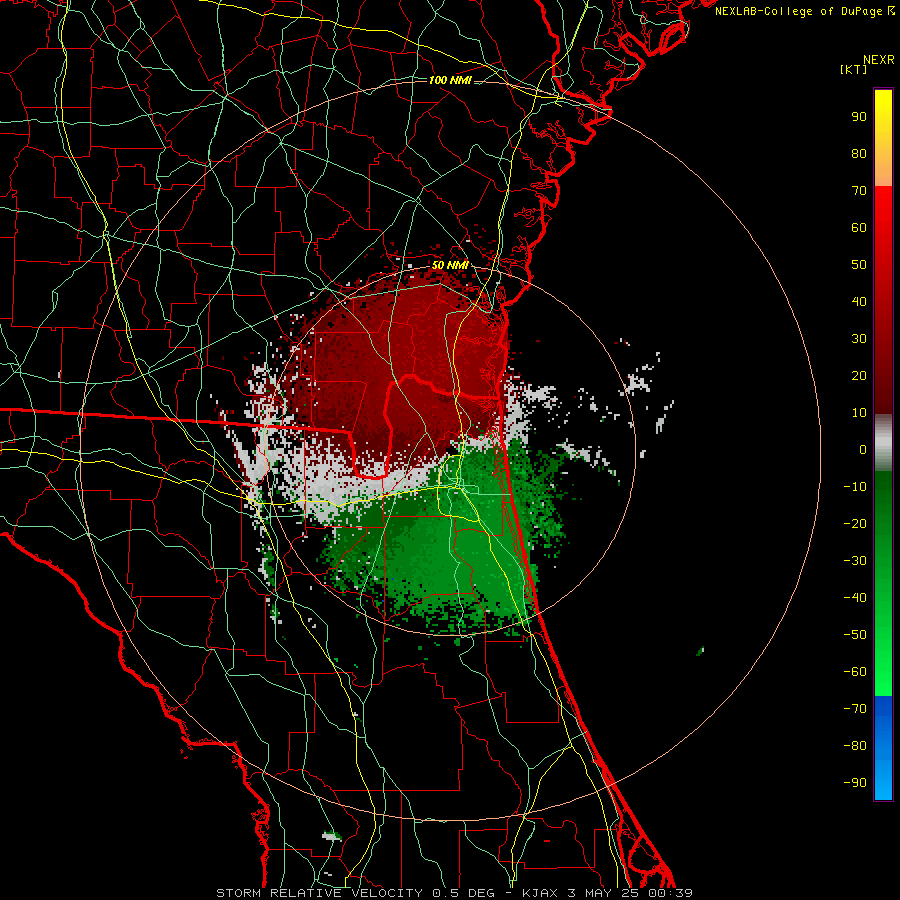Click the 30 value on the velocity scale
Viewport: 900px width, 900px height.
tap(859, 339)
